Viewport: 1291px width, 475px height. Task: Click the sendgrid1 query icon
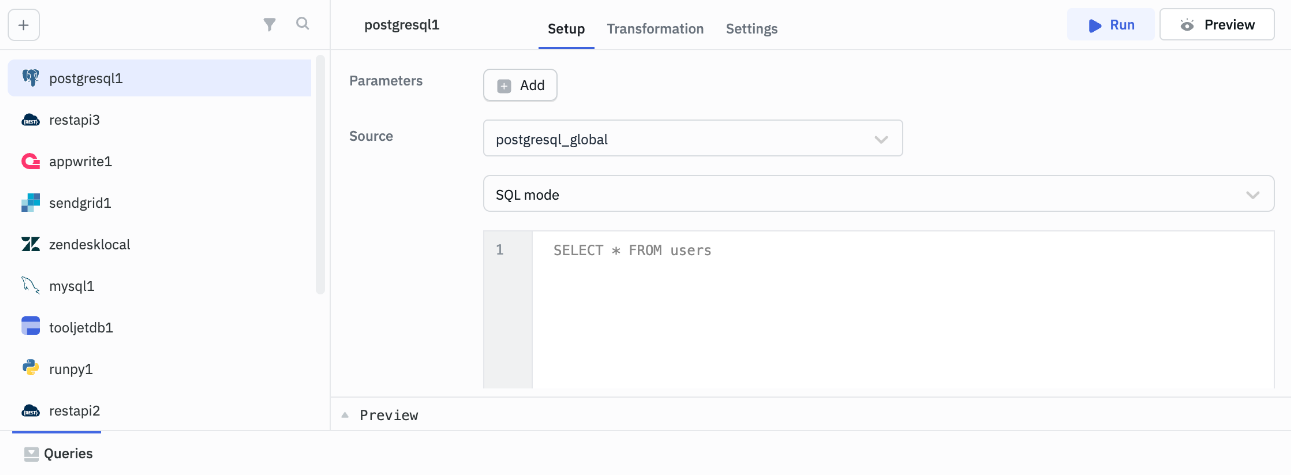30,203
